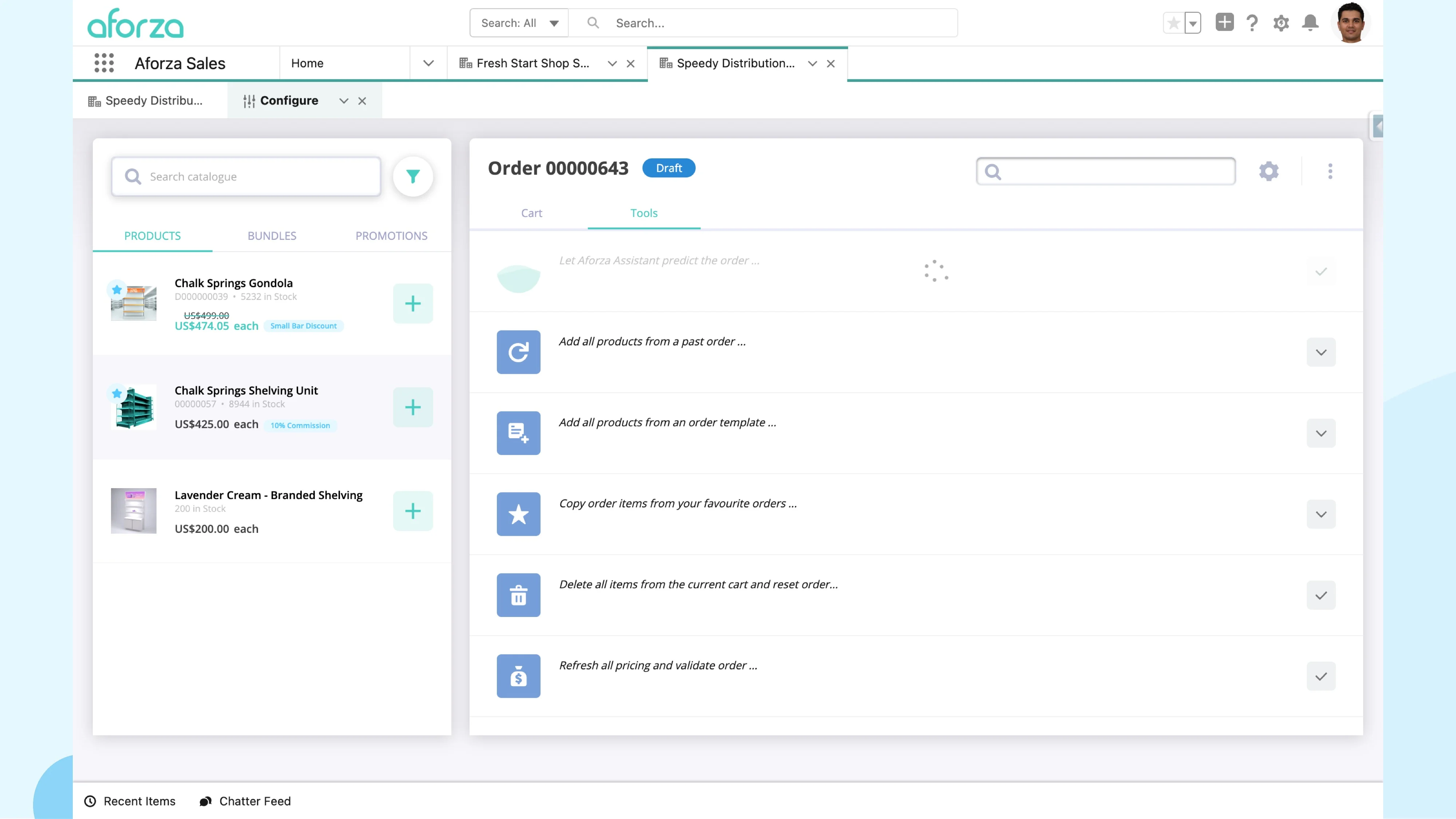The height and width of the screenshot is (819, 1456).
Task: Open the help question mark icon
Action: [x=1252, y=23]
